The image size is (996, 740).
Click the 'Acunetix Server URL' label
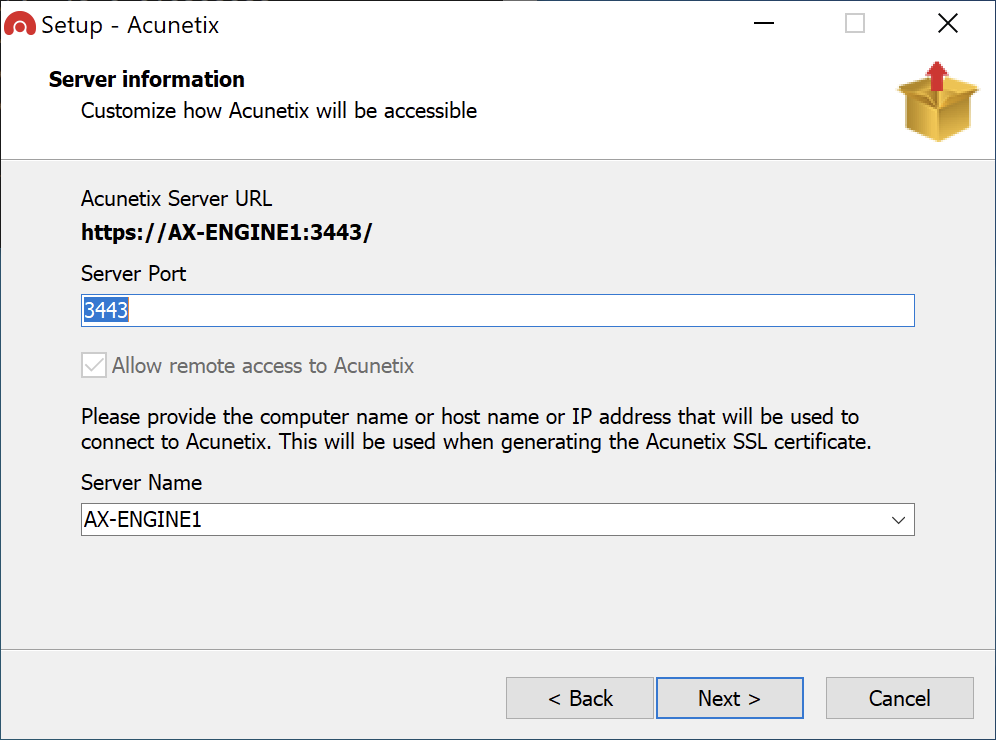point(176,198)
